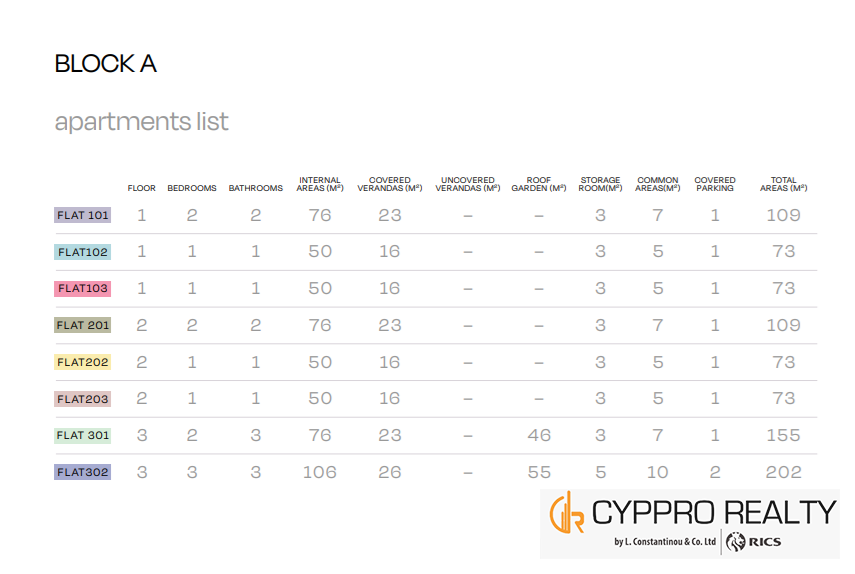Click the CYPPRO REALTY company name text
Screen dimensions: 855x574
click(713, 513)
